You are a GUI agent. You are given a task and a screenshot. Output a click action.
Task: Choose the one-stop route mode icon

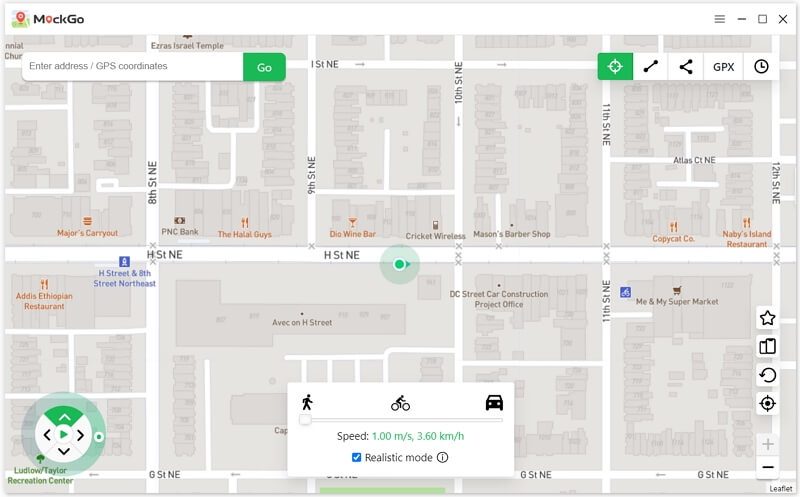(651, 67)
